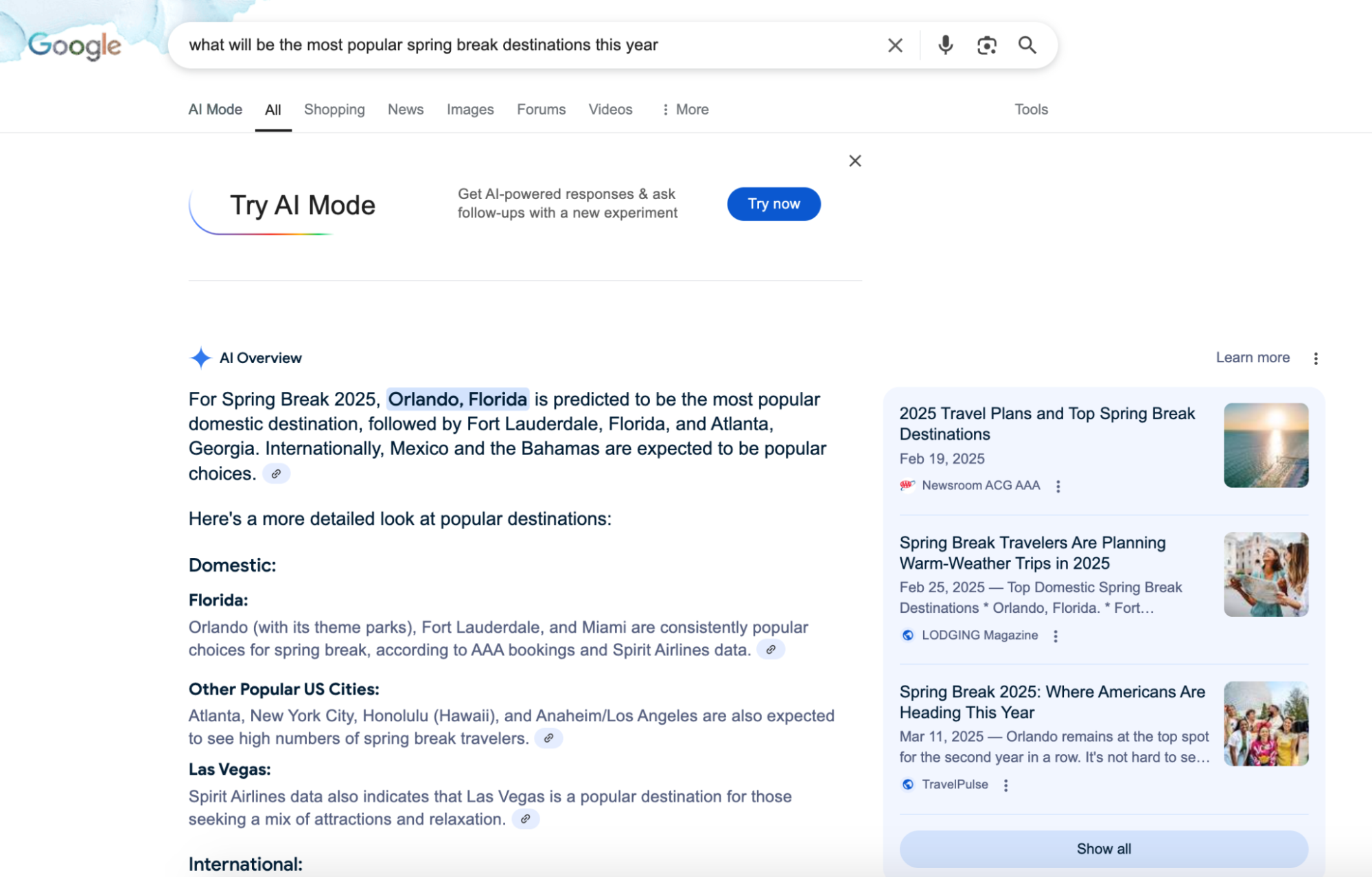Open the Tools options
The height and width of the screenshot is (877, 1372).
click(1031, 109)
